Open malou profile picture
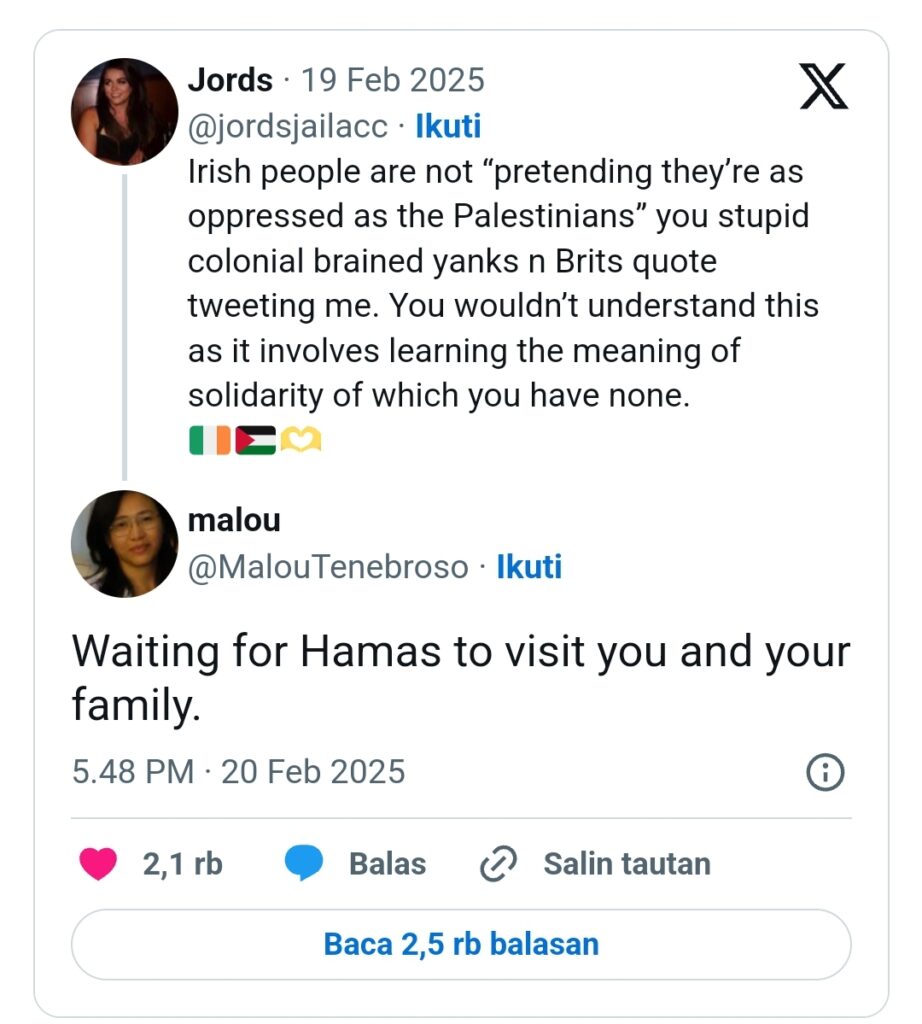The image size is (922, 1024). point(124,544)
